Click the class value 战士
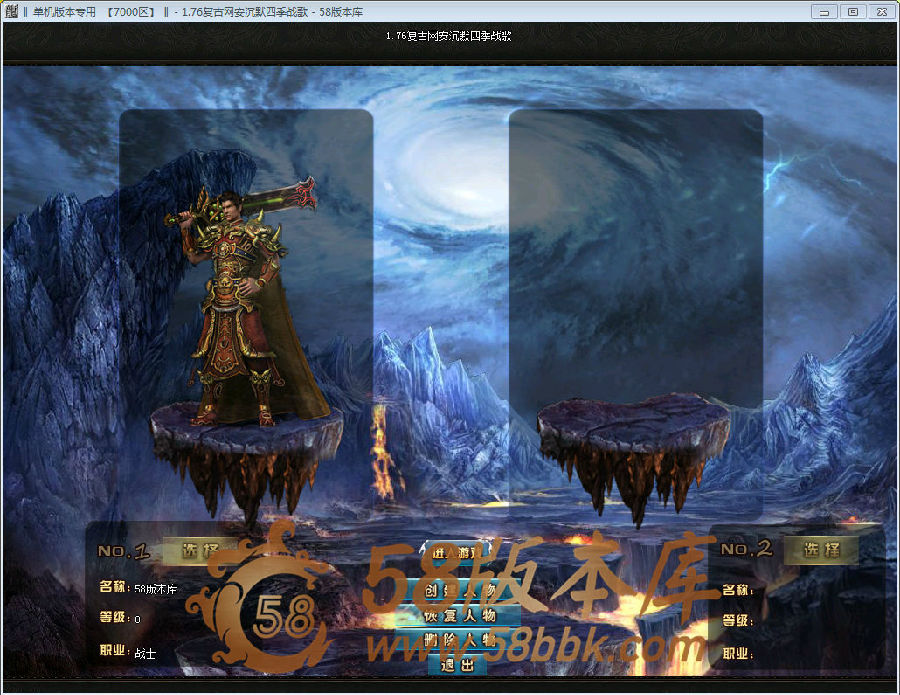 pyautogui.click(x=145, y=653)
